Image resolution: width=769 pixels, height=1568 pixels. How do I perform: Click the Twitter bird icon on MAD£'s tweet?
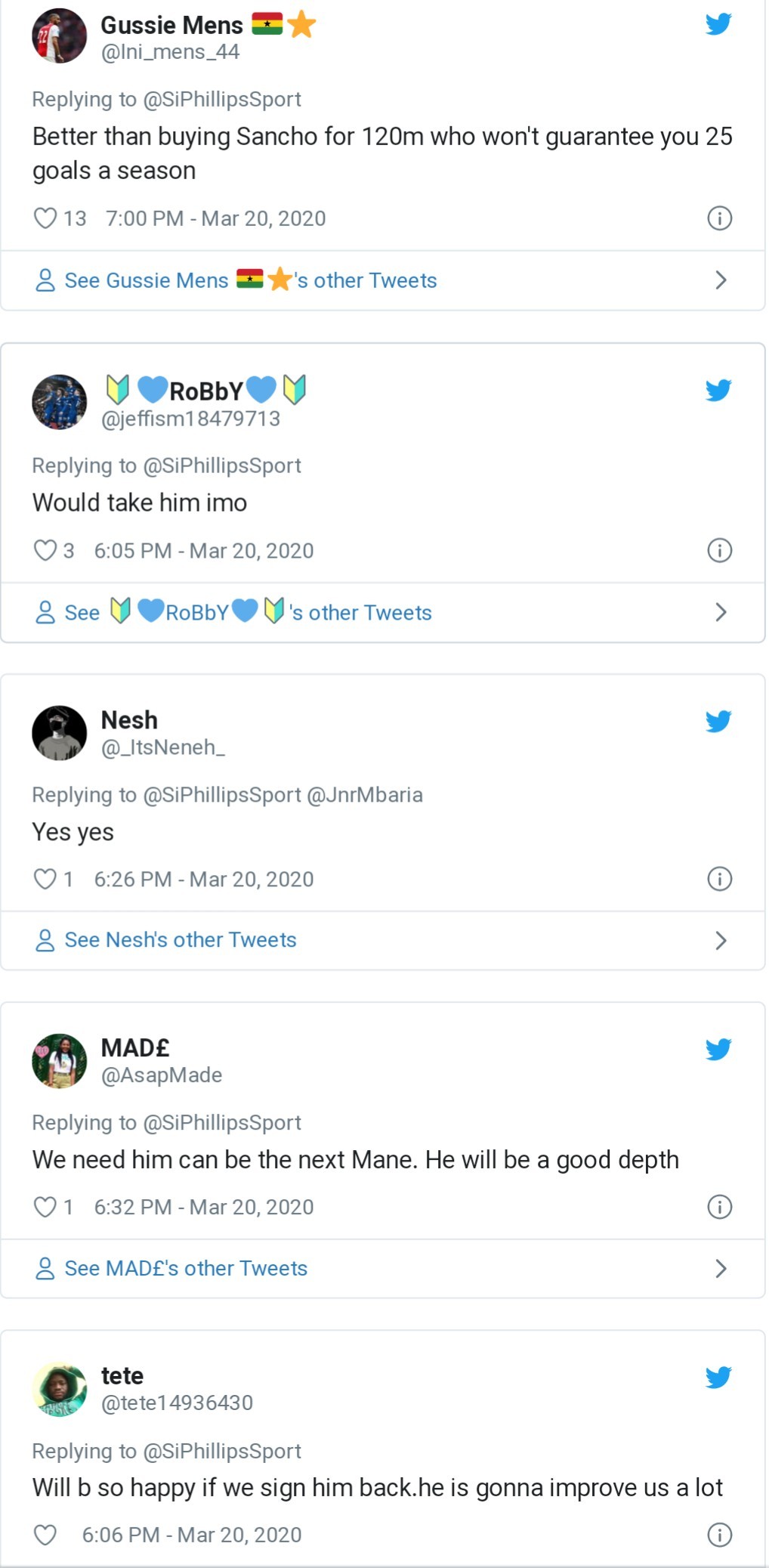pos(718,1050)
